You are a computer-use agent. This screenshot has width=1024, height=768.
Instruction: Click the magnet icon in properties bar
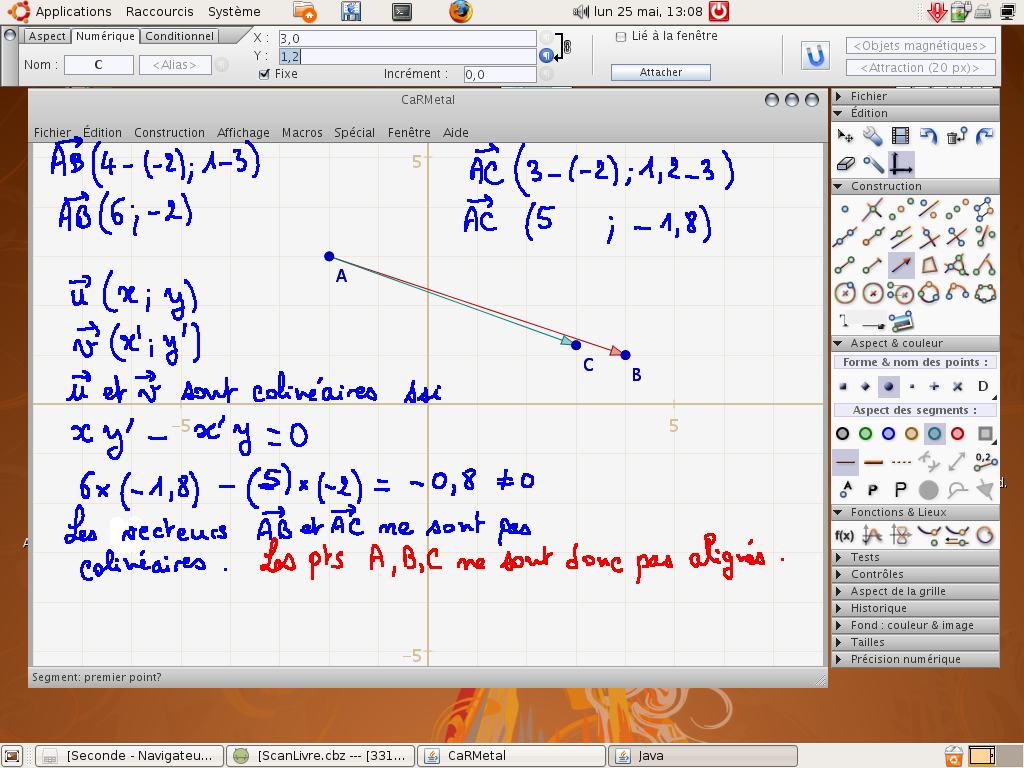click(x=817, y=56)
